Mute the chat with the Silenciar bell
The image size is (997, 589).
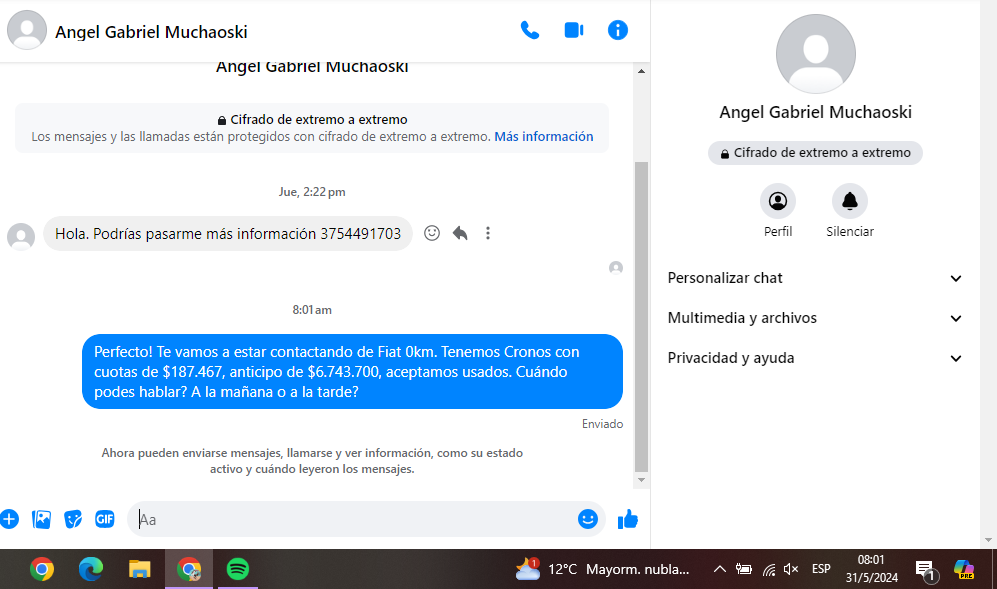[x=849, y=201]
